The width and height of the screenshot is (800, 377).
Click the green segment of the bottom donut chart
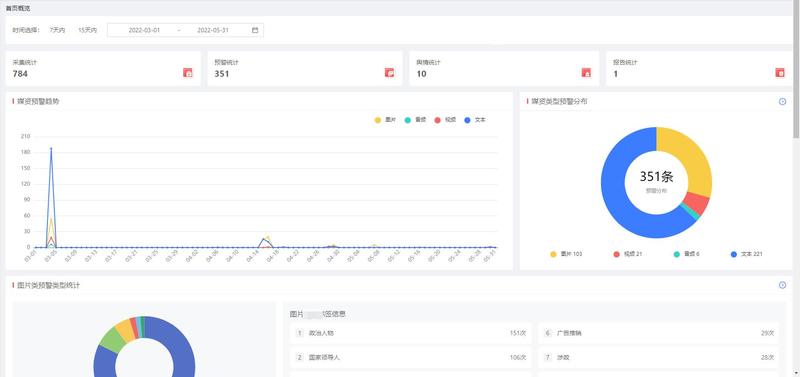pyautogui.click(x=112, y=341)
